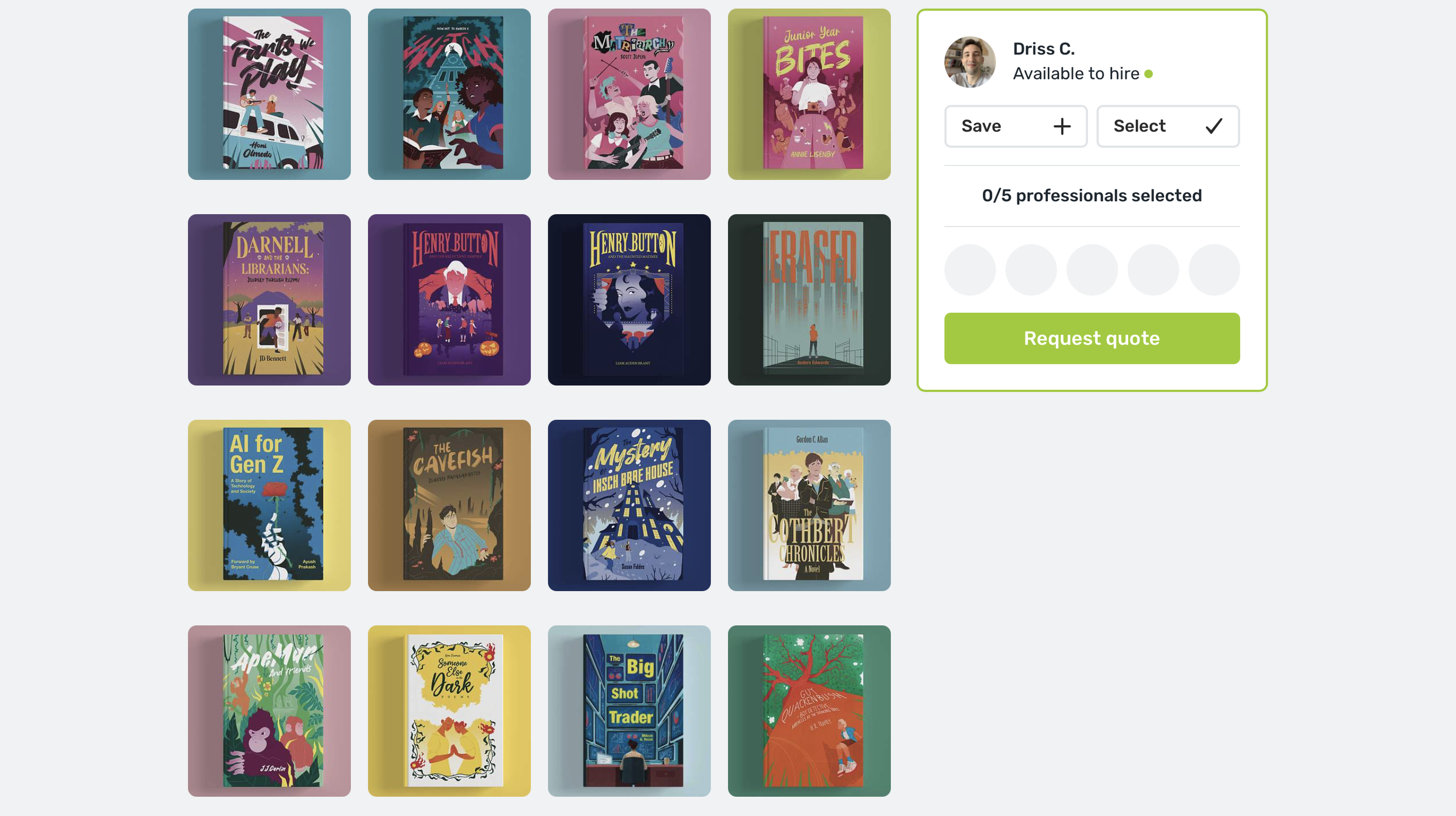Click the green availability status dot

click(1148, 74)
